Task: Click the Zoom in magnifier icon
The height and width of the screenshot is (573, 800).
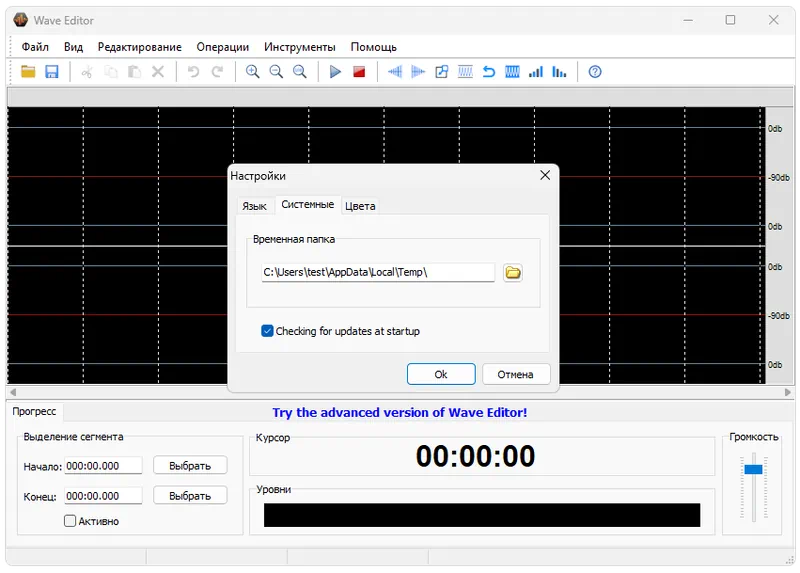Action: pos(253,72)
